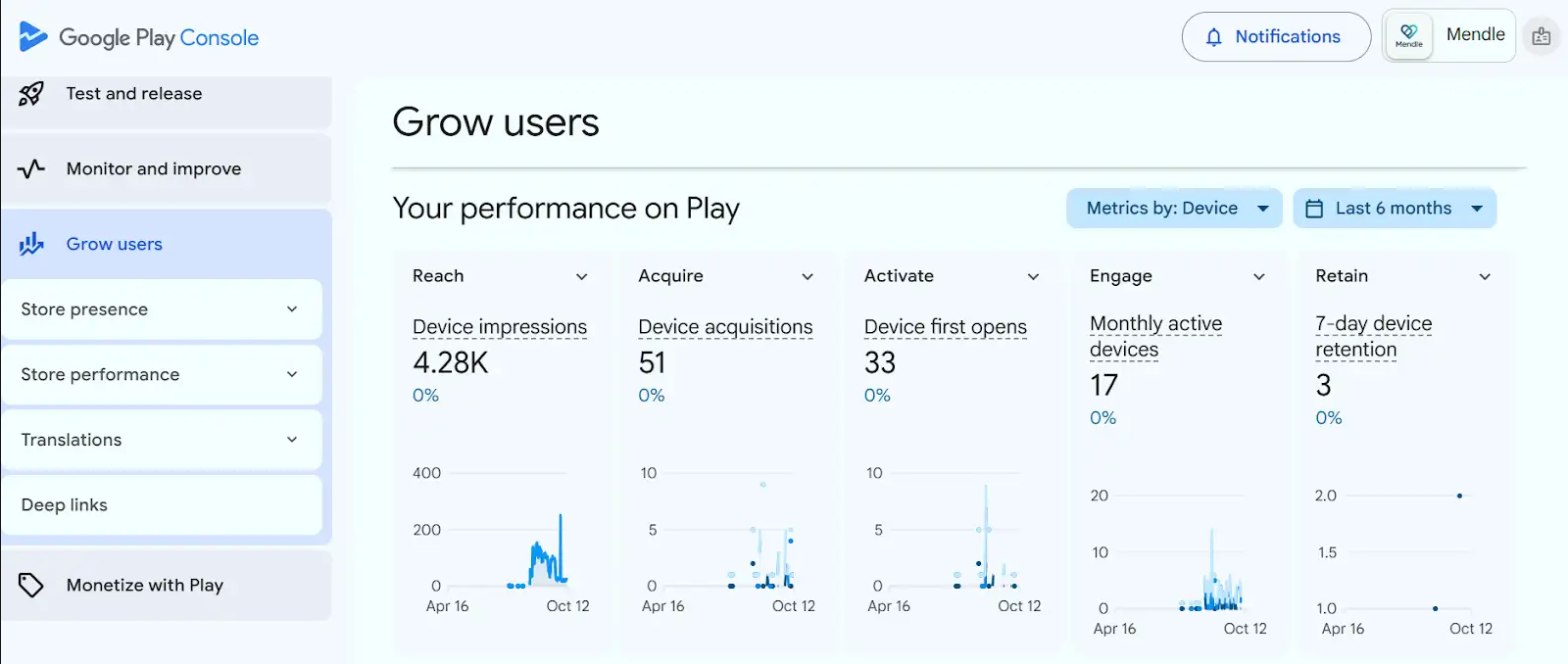This screenshot has width=1568, height=664.
Task: Click the chart icon for Grow users
Action: click(x=31, y=244)
